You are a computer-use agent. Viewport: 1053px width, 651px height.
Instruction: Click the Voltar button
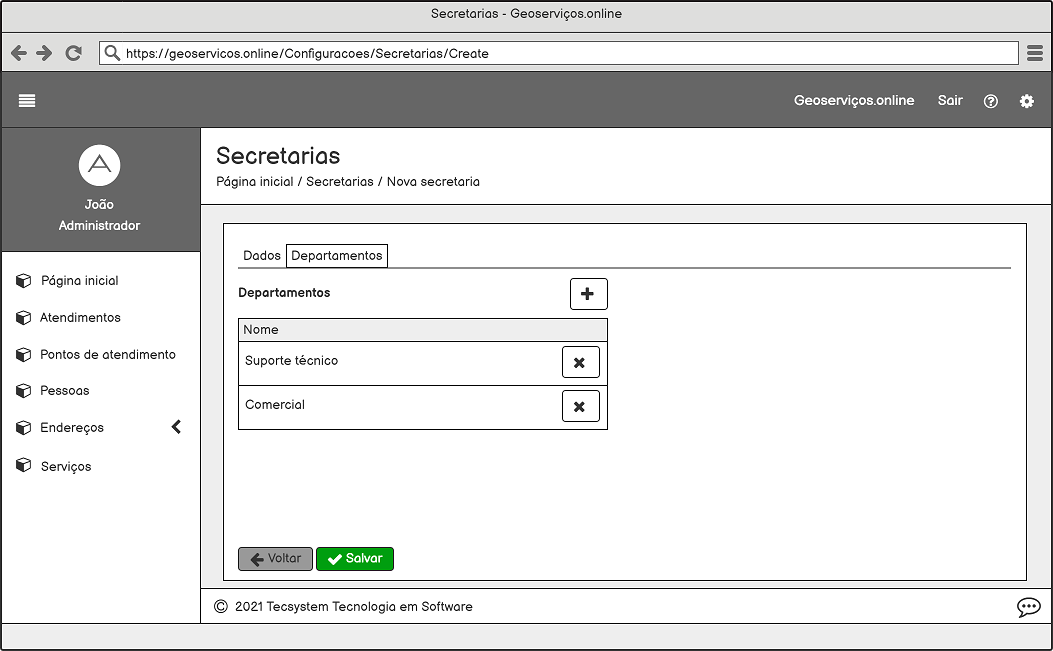[275, 559]
